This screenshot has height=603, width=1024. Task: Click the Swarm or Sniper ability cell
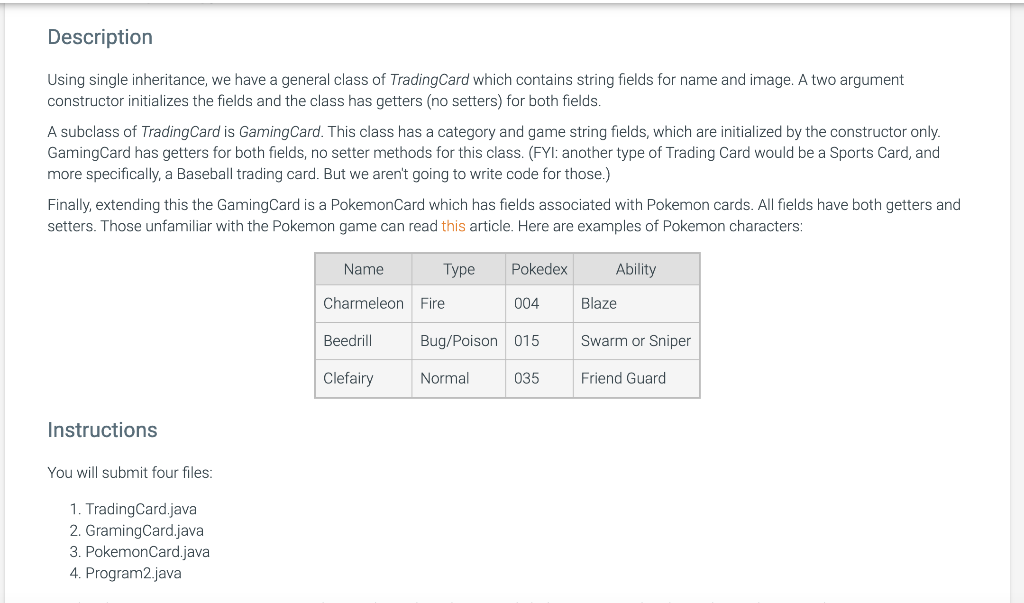(636, 341)
